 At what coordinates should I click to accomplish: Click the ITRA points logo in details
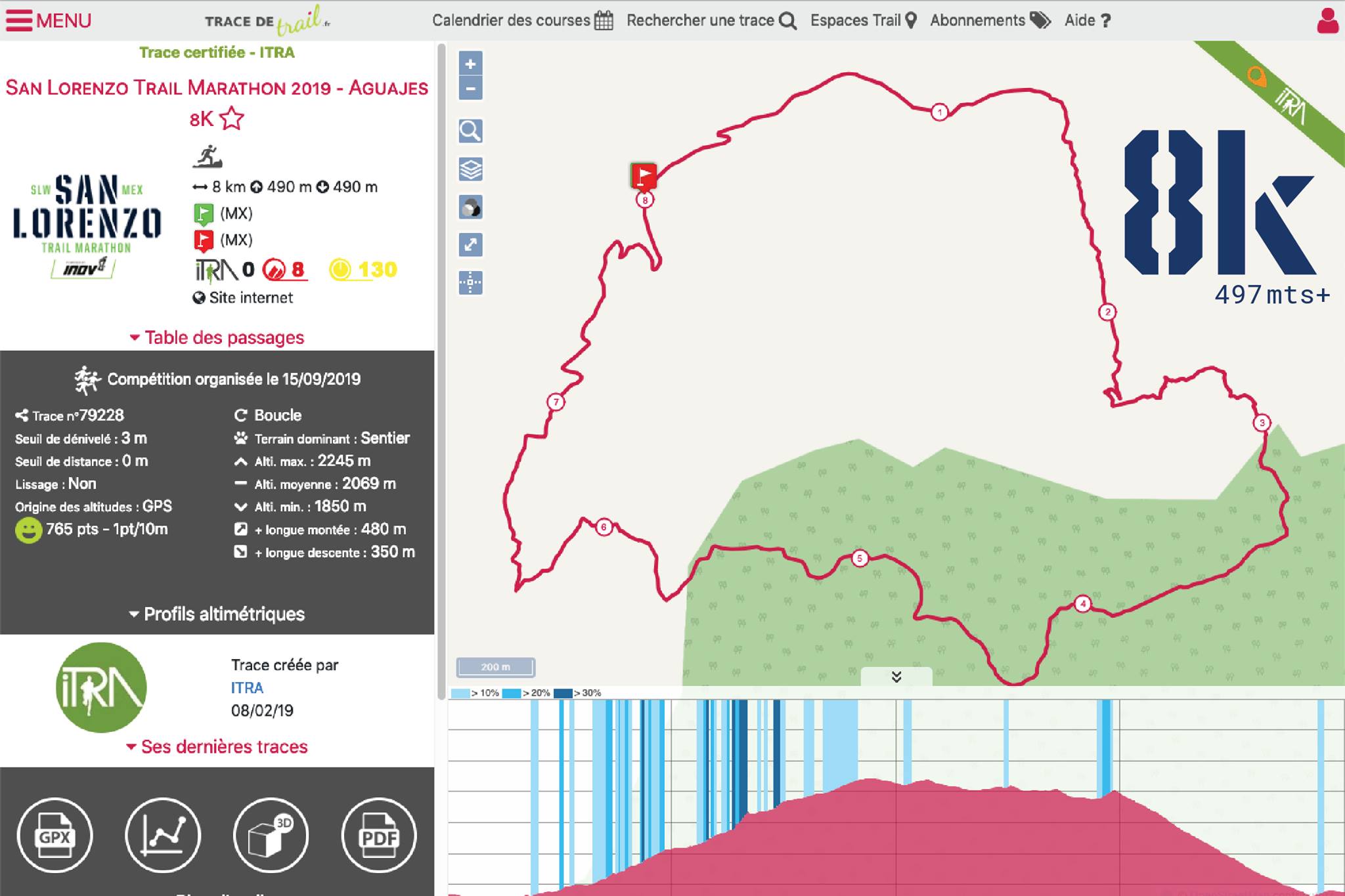pyautogui.click(x=217, y=270)
